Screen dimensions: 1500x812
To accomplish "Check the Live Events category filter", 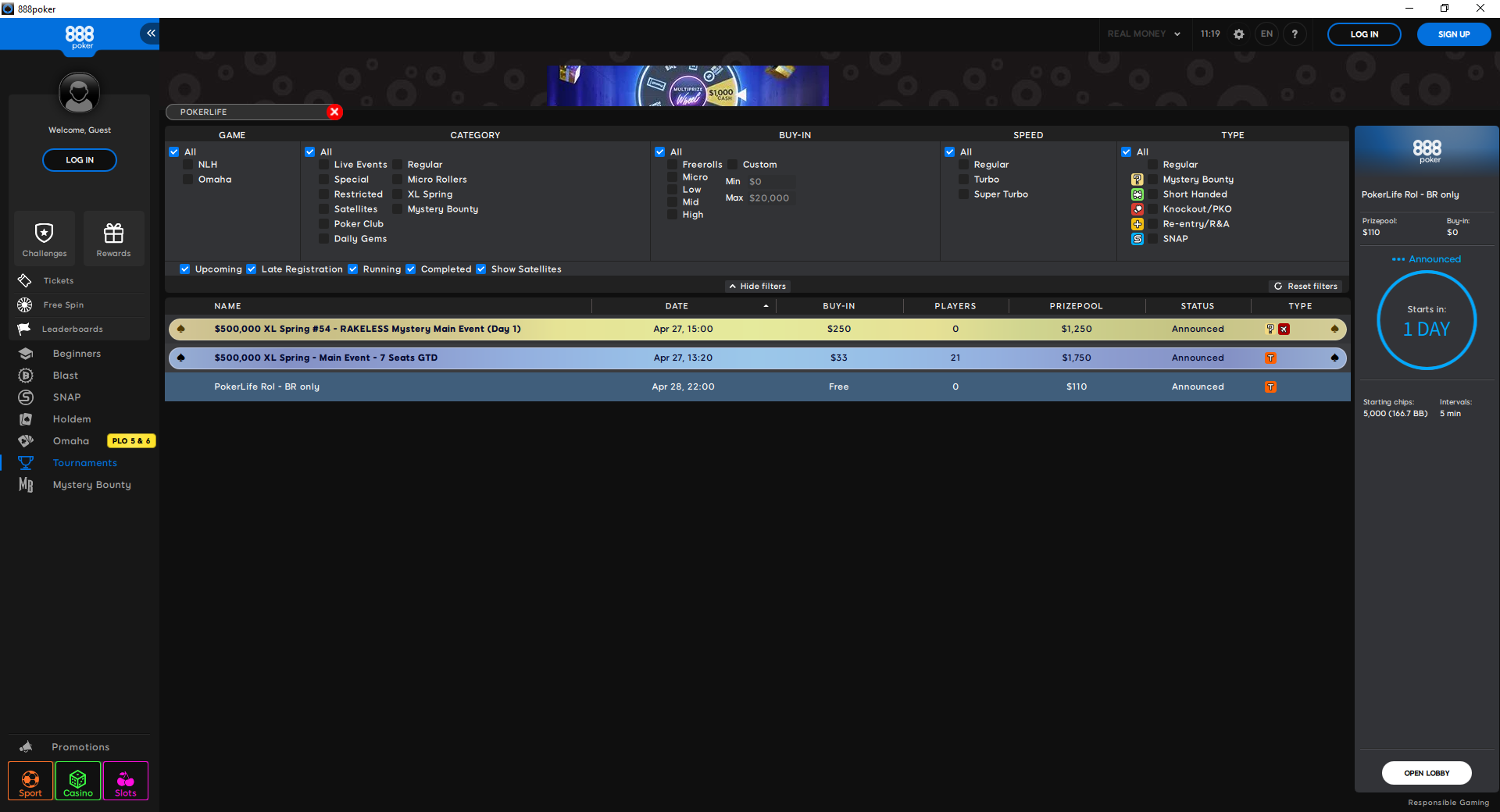I will point(324,165).
